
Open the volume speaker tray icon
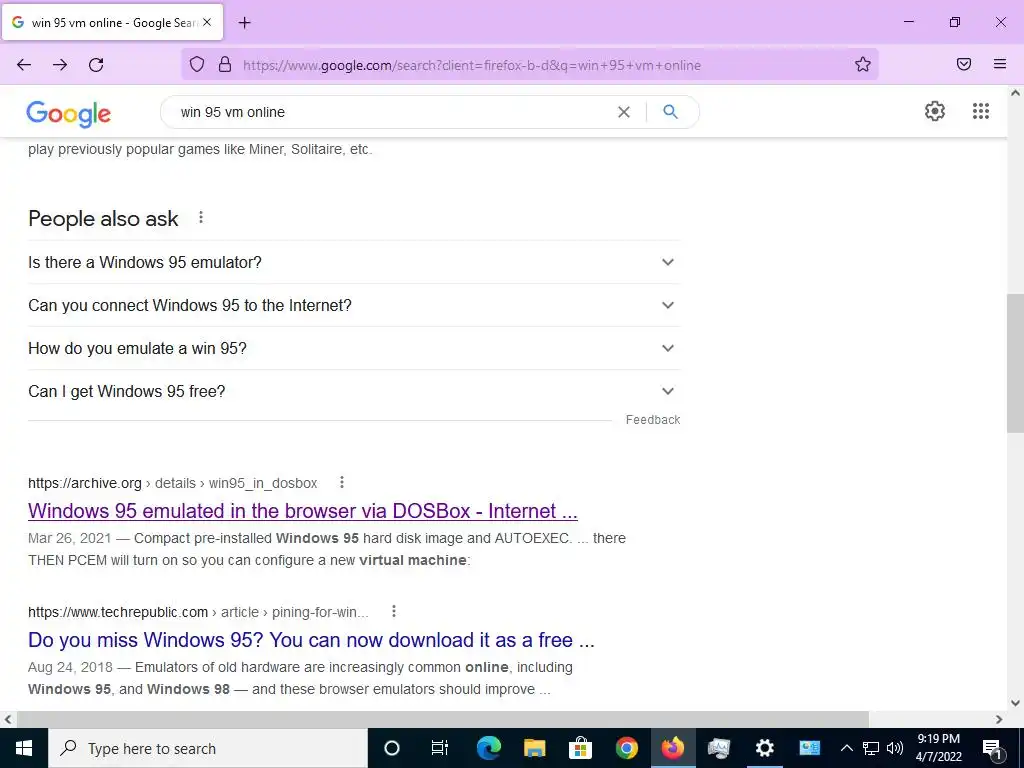pos(895,748)
